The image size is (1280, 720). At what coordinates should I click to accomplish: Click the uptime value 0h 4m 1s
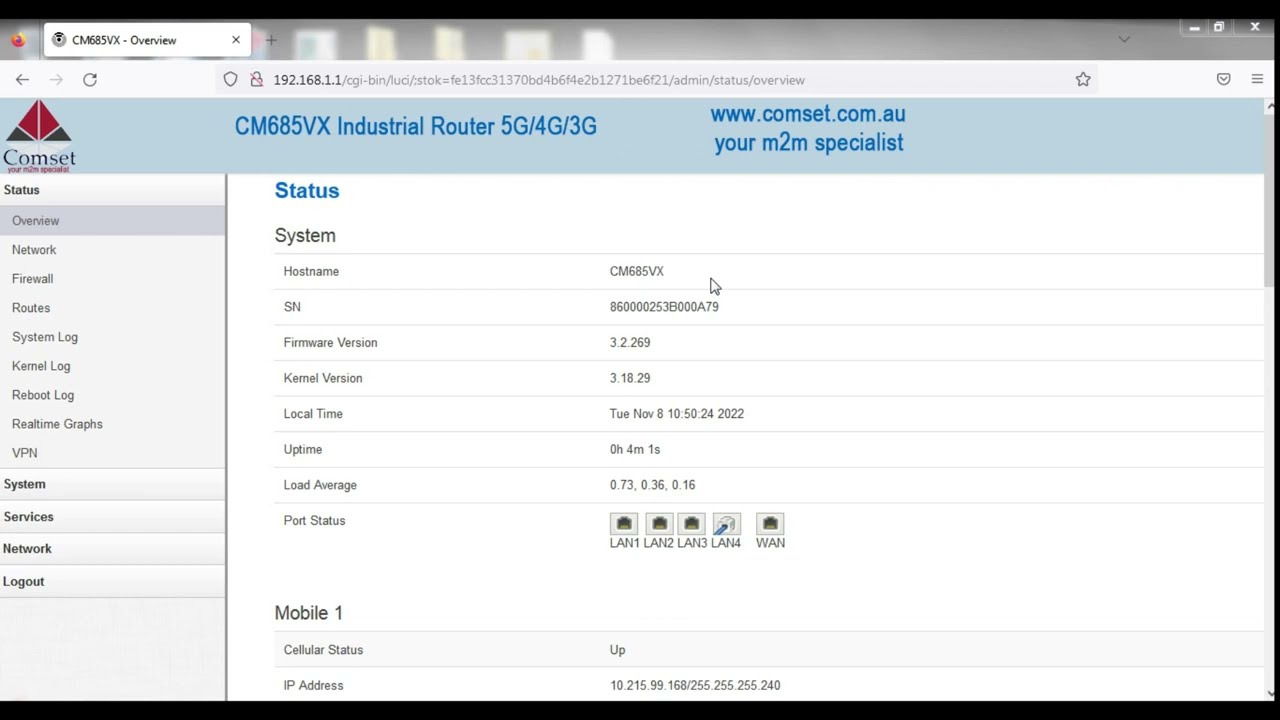pyautogui.click(x=635, y=449)
